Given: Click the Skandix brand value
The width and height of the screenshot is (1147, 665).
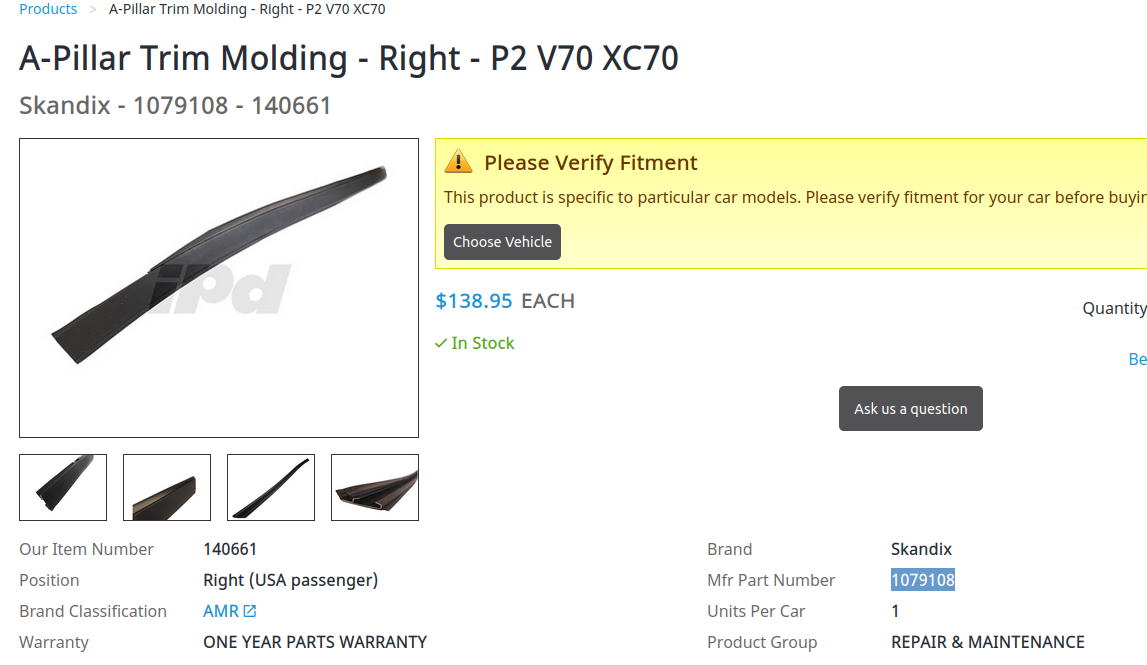Looking at the screenshot, I should 921,549.
